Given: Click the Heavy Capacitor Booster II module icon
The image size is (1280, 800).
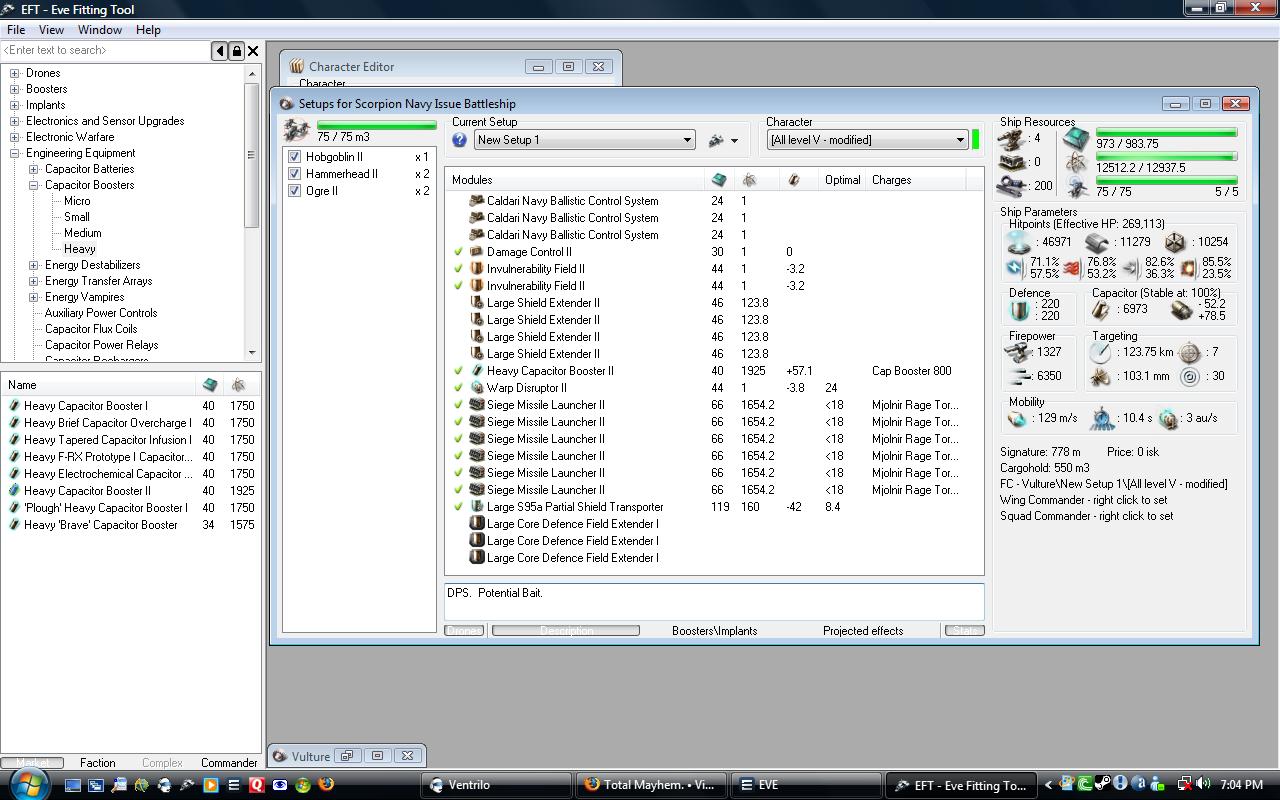Looking at the screenshot, I should tap(477, 371).
